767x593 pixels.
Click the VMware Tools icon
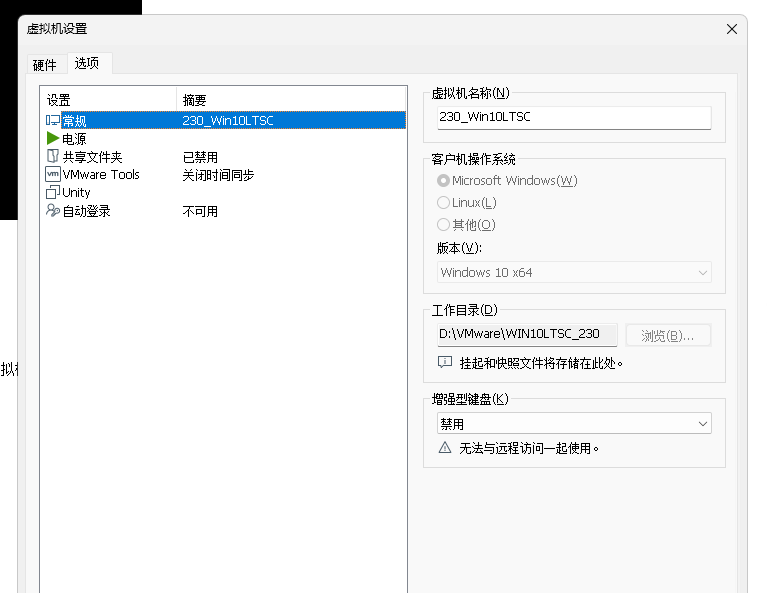pyautogui.click(x=53, y=174)
